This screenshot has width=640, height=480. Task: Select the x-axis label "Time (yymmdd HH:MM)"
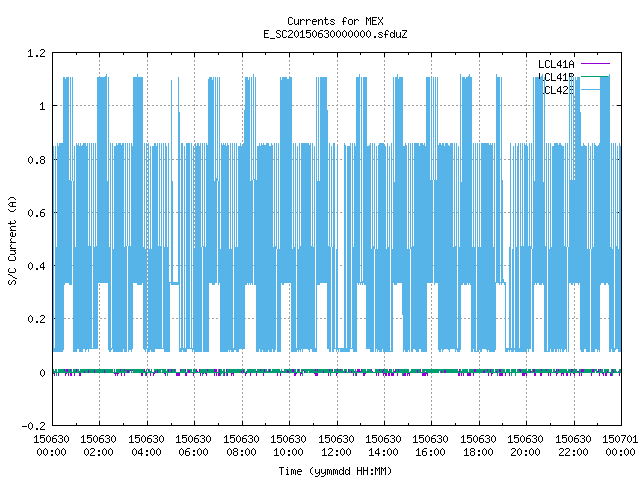[x=335, y=471]
